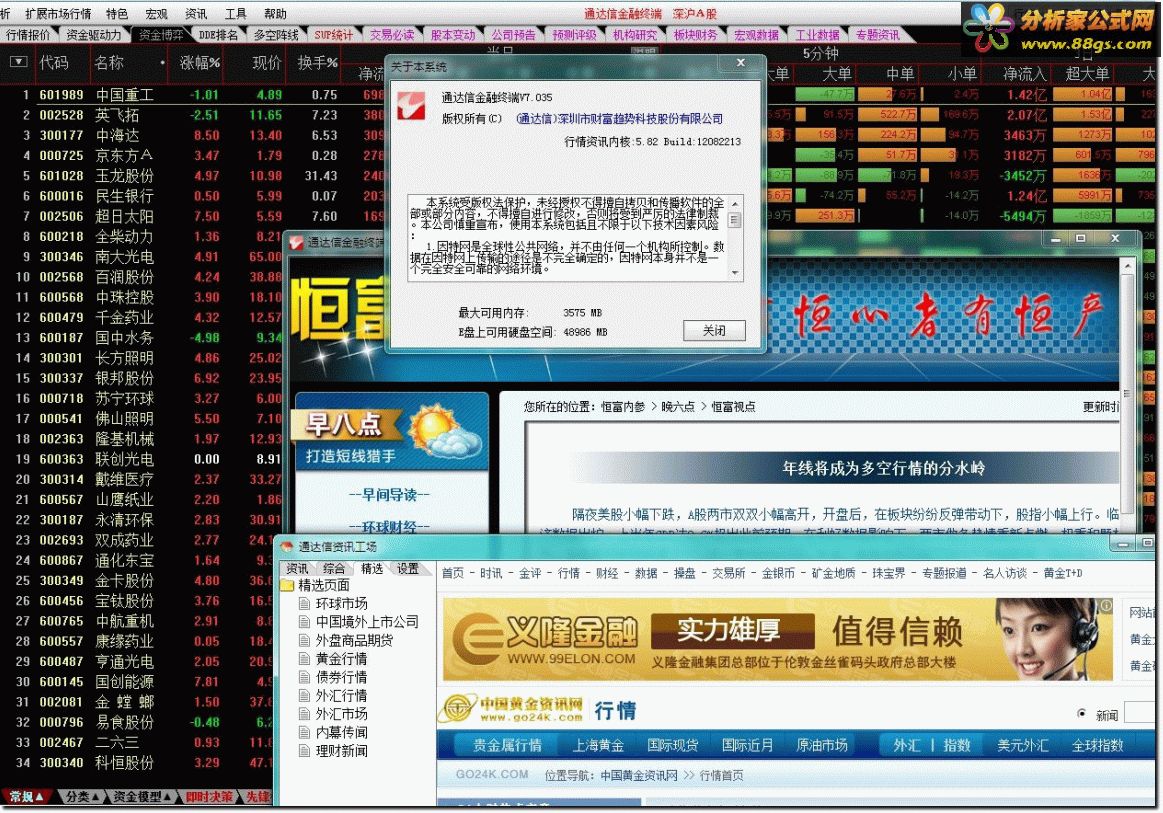Switch to the 行情报价 tab
1163x813 pixels.
click(x=28, y=35)
